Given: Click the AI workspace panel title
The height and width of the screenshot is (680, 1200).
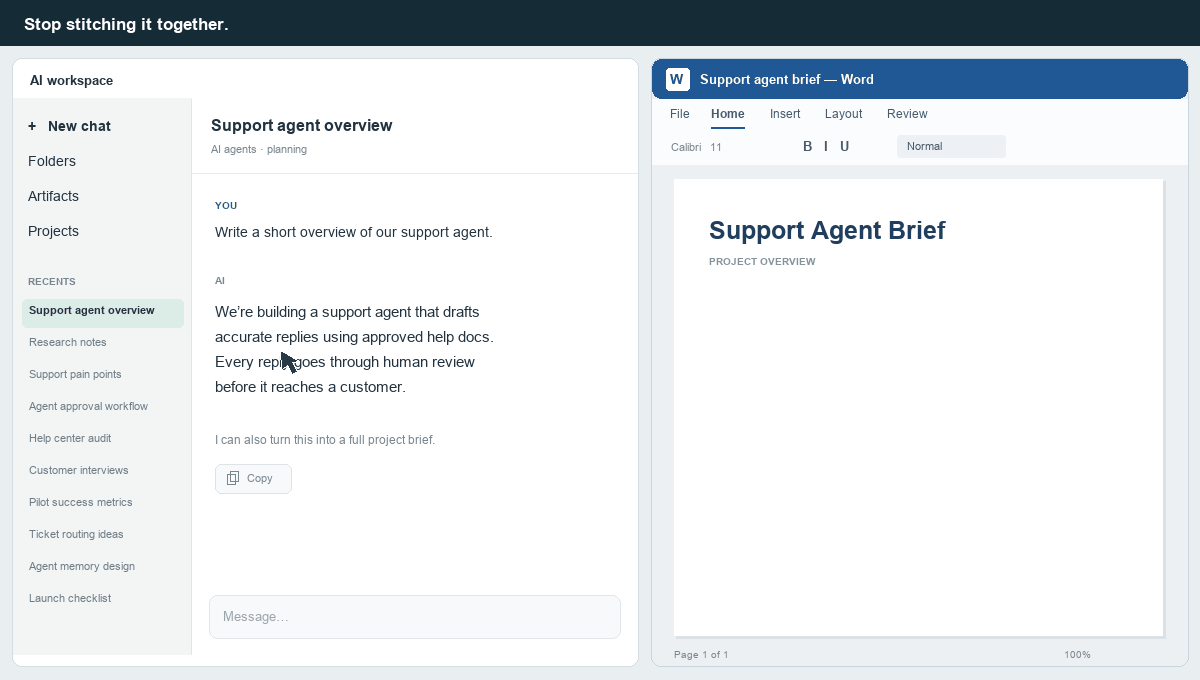Looking at the screenshot, I should pos(71,81).
